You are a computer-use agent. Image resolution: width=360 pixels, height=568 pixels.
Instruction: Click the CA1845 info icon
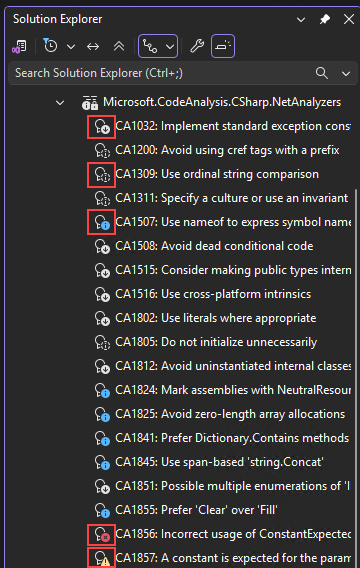pos(102,462)
